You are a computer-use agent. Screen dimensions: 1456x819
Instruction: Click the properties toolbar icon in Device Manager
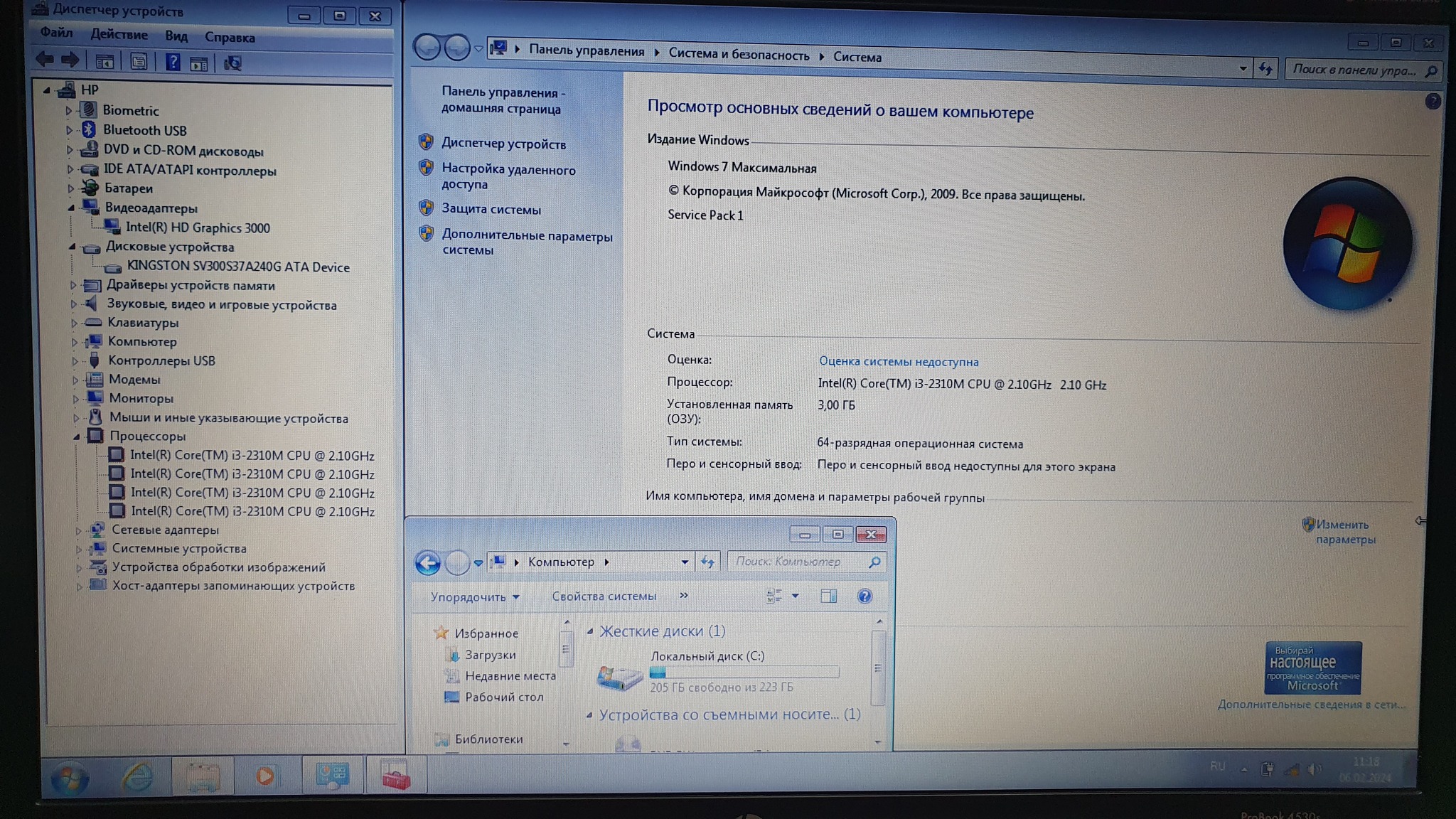(139, 63)
